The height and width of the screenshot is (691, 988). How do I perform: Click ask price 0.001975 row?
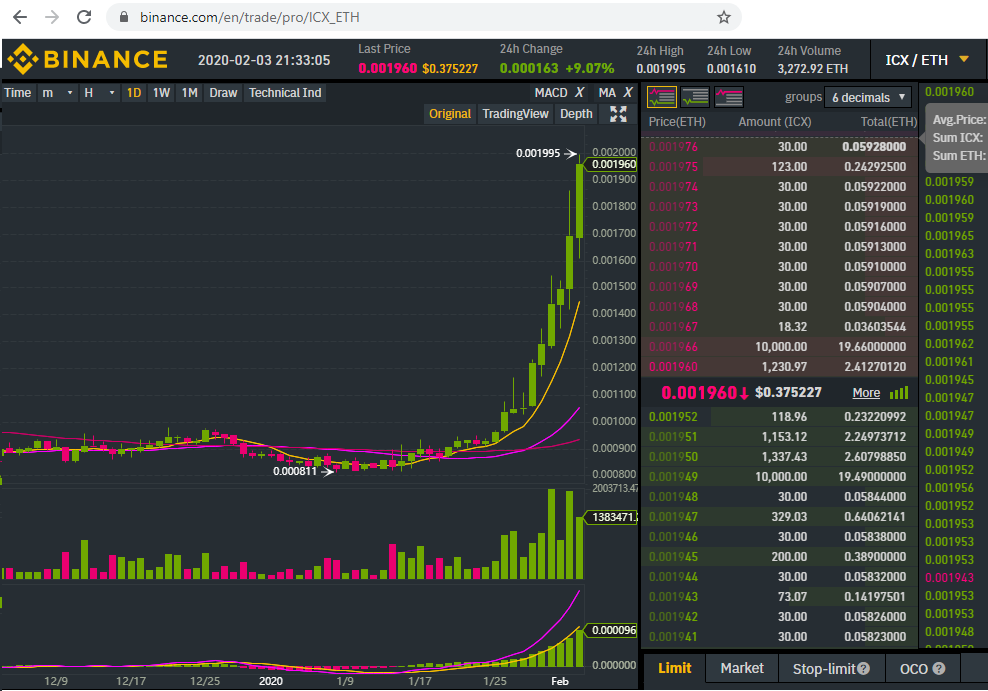click(779, 167)
